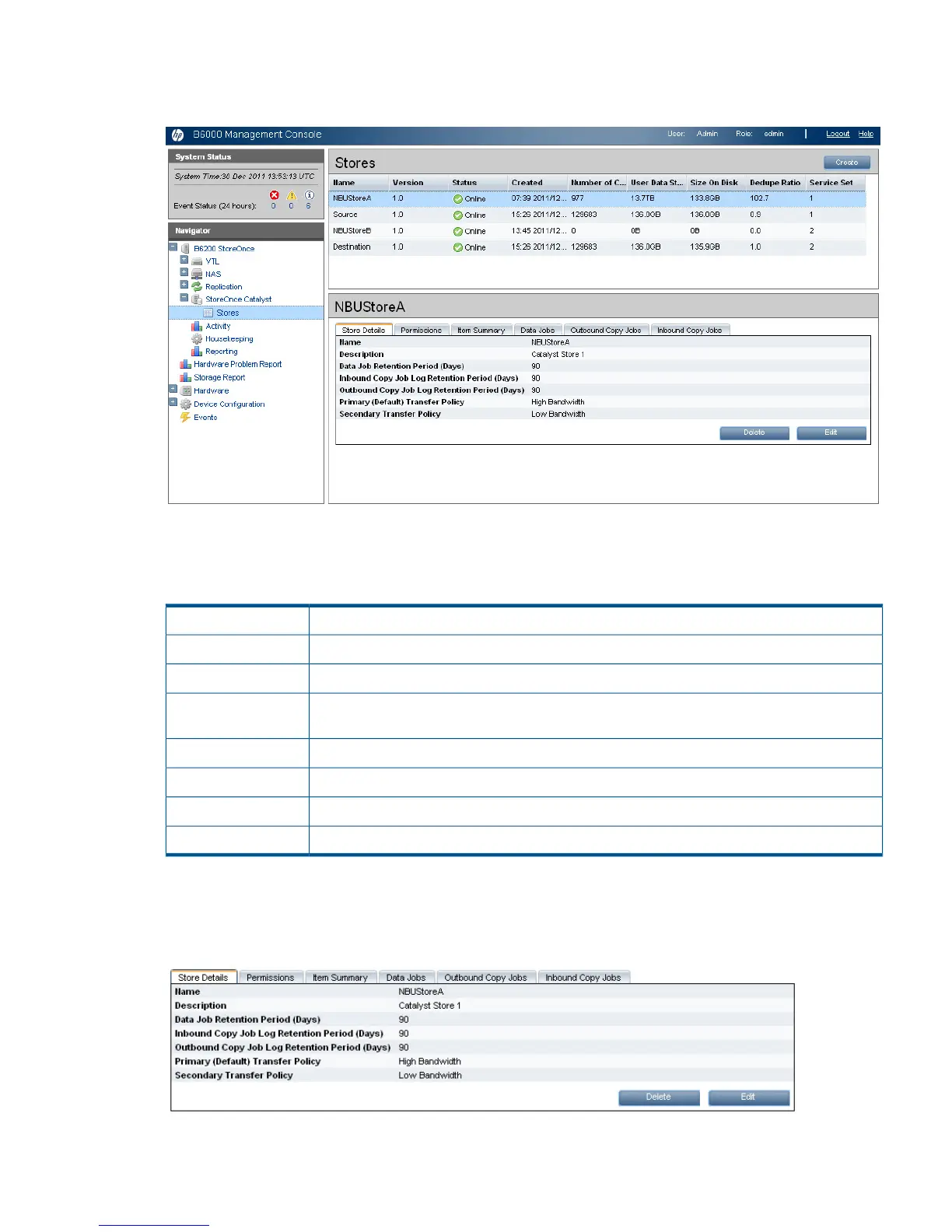Click the StoreOnce Catalyst node icon
This screenshot has width=952, height=1232.
(x=197, y=299)
